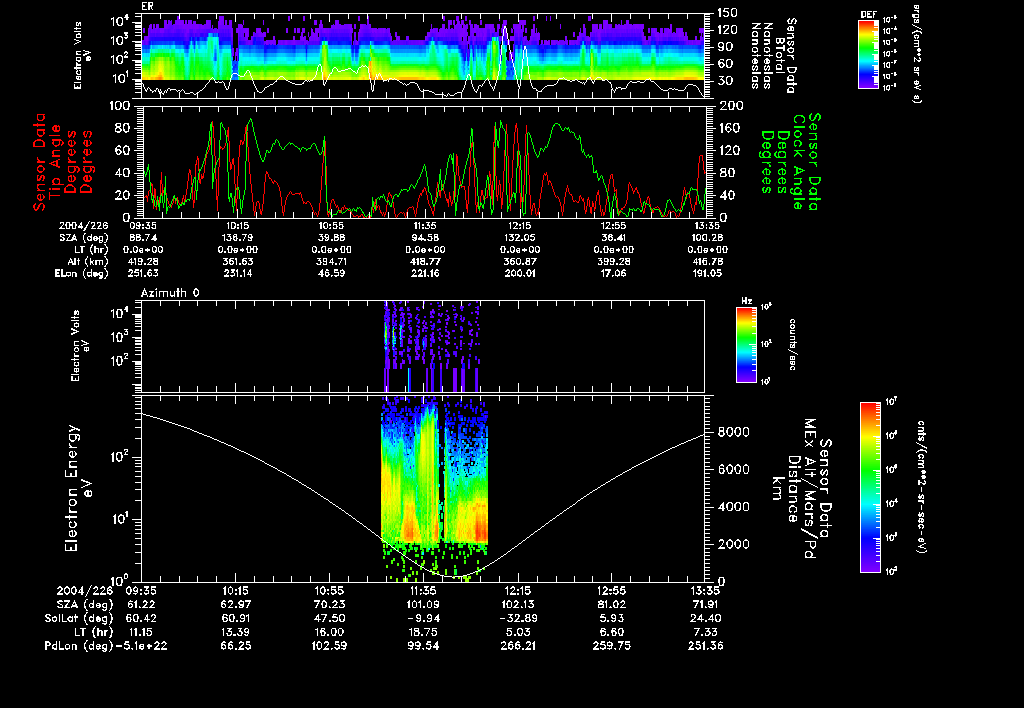
Task: Click the SZA value 138.79
Action: (238, 238)
